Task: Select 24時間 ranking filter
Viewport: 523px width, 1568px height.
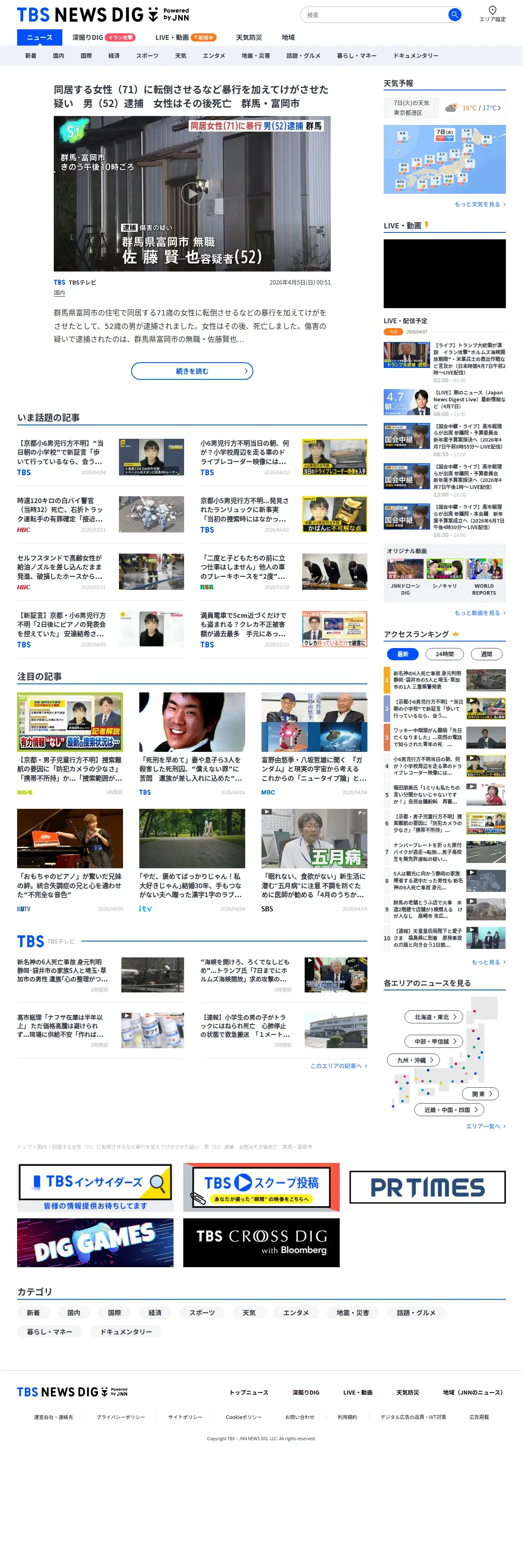Action: [x=444, y=654]
